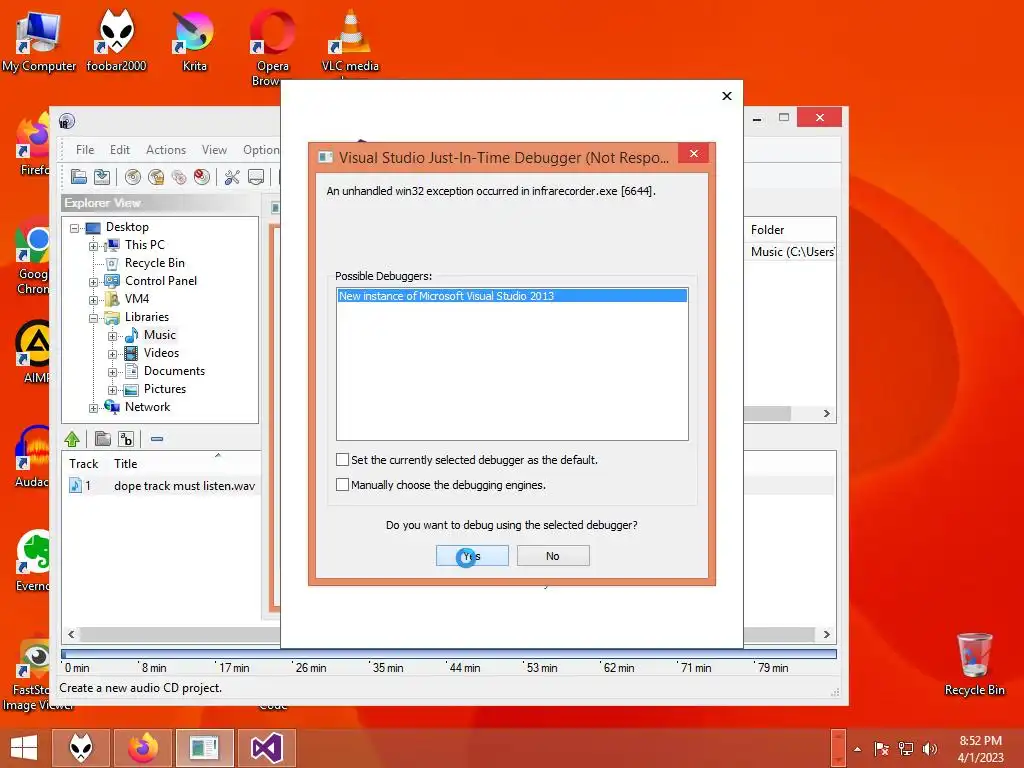This screenshot has height=768, width=1024.
Task: Click right arrow of file list scrollbar
Action: [827, 413]
